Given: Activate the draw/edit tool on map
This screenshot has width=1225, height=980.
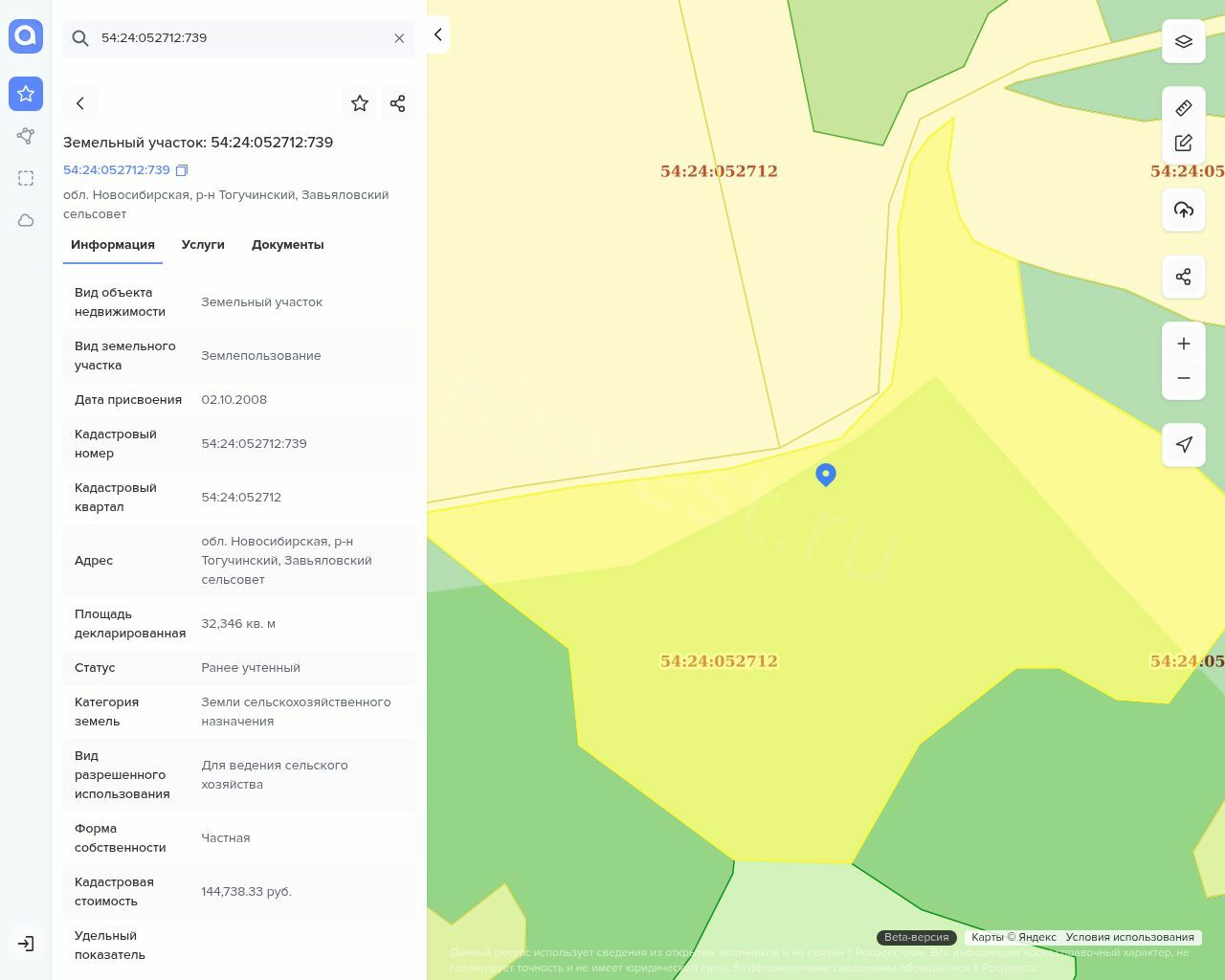Looking at the screenshot, I should click(x=1183, y=143).
